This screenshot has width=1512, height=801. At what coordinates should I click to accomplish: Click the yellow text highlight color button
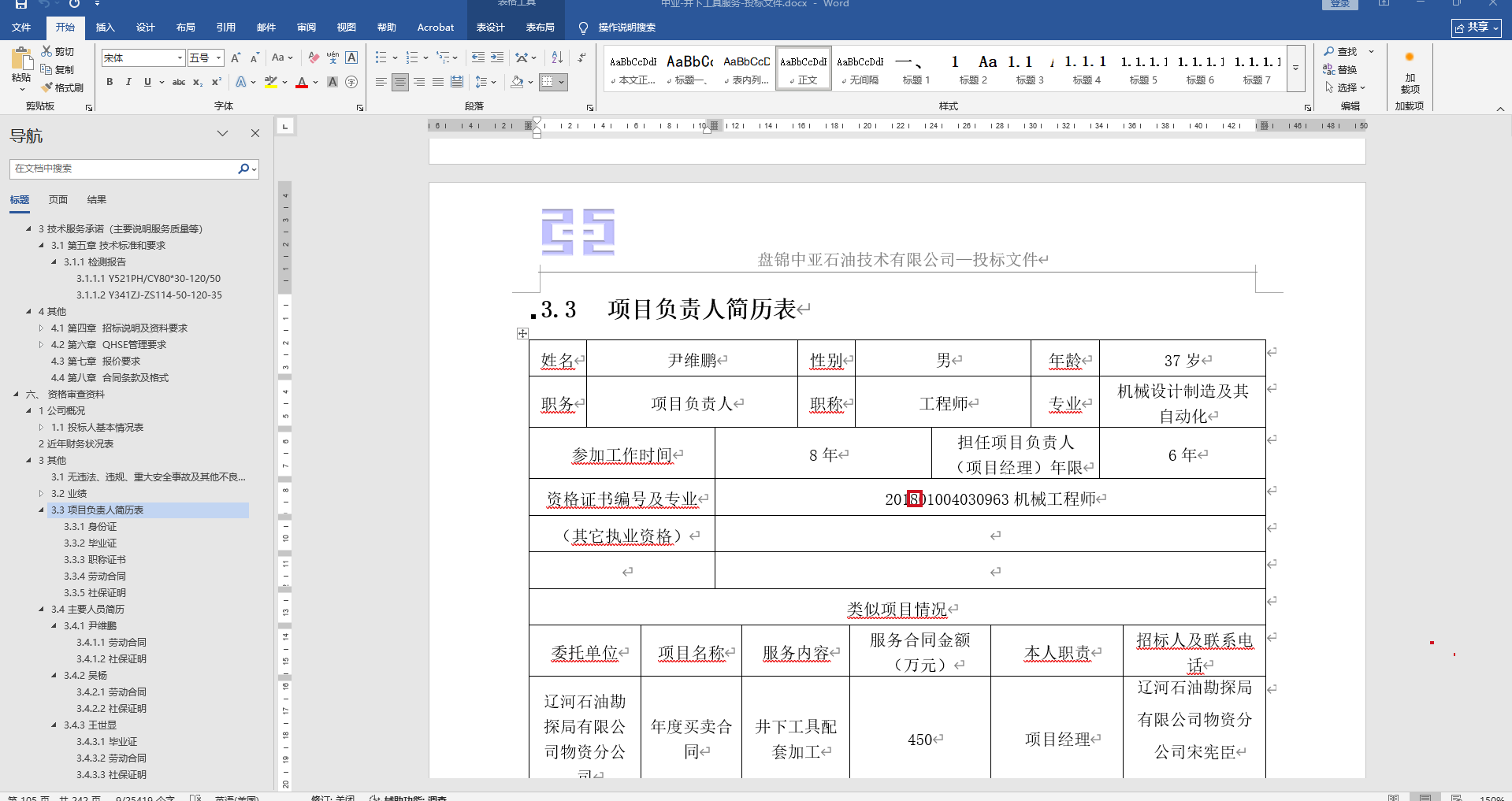[270, 82]
